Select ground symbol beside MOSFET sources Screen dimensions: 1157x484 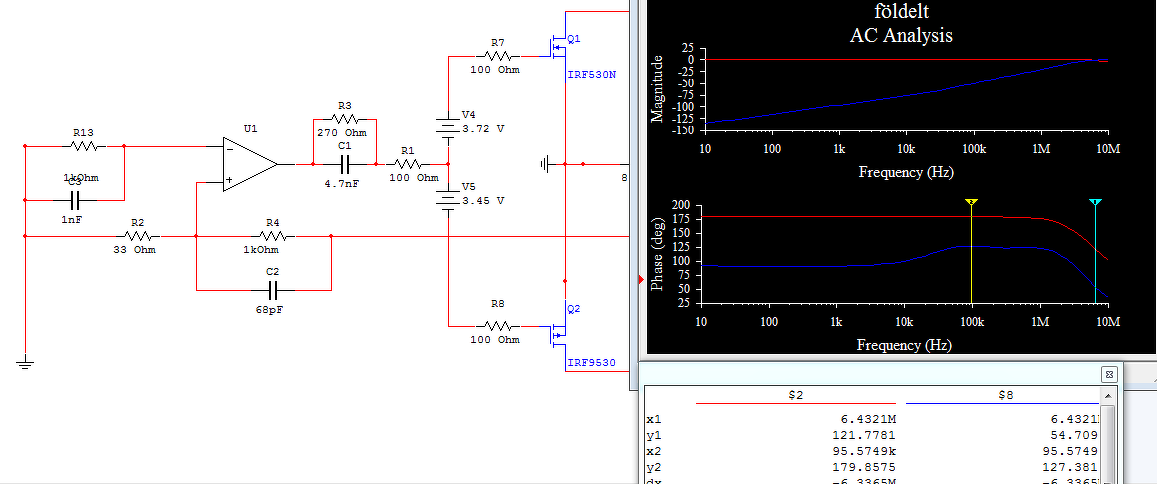545,164
